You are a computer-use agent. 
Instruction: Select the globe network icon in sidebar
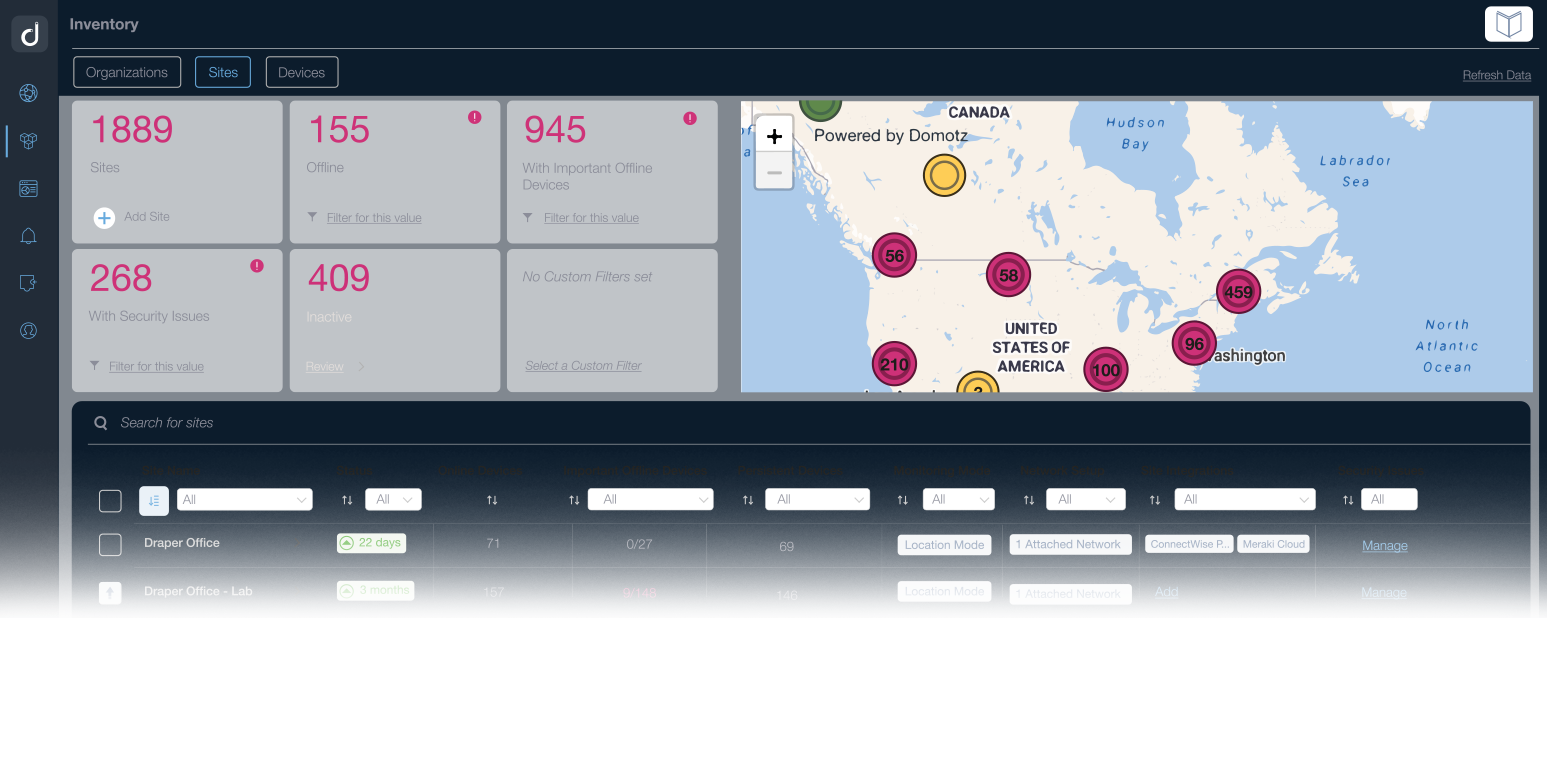[x=28, y=92]
